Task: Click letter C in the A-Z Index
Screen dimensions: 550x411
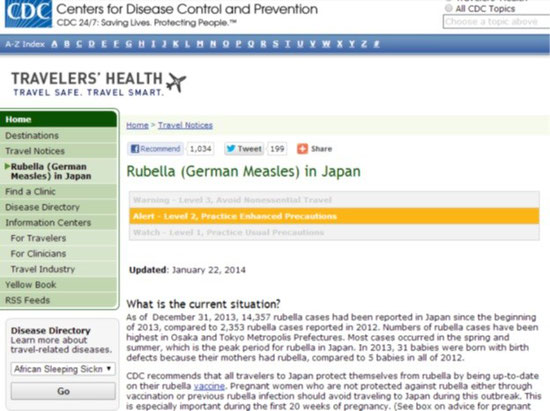Action: [x=79, y=44]
